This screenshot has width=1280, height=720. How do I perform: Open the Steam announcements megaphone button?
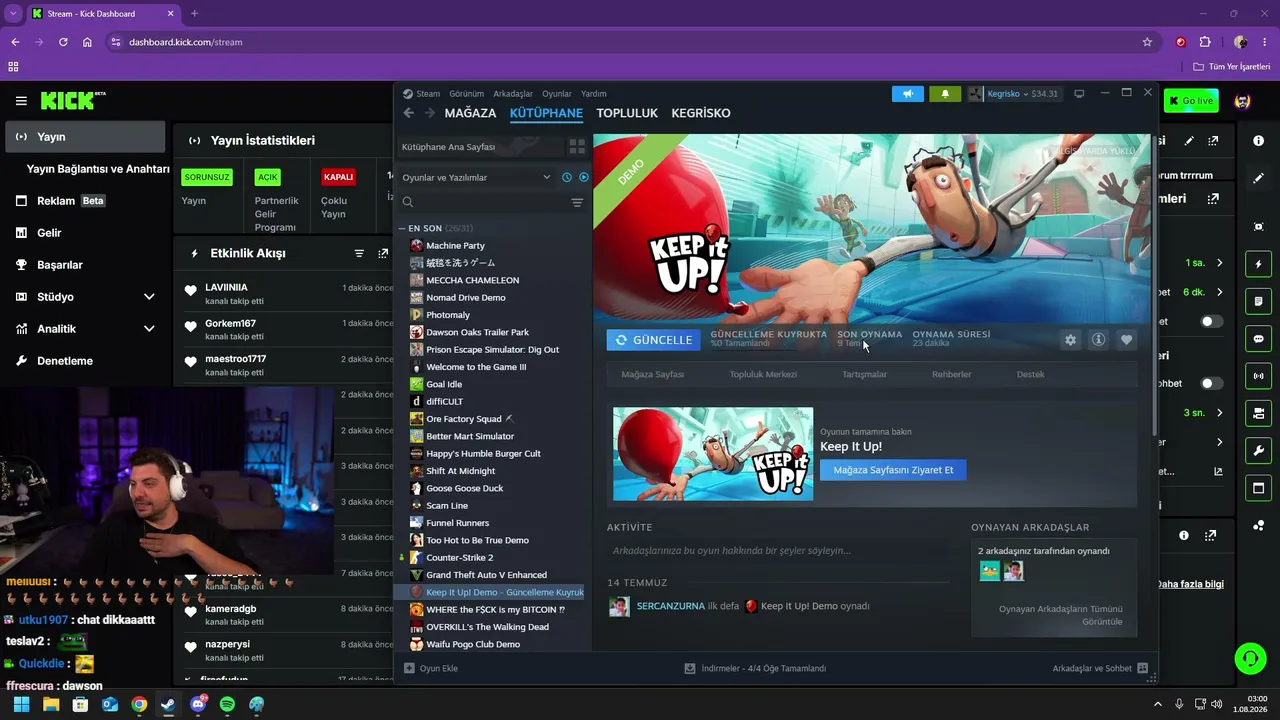[x=908, y=94]
